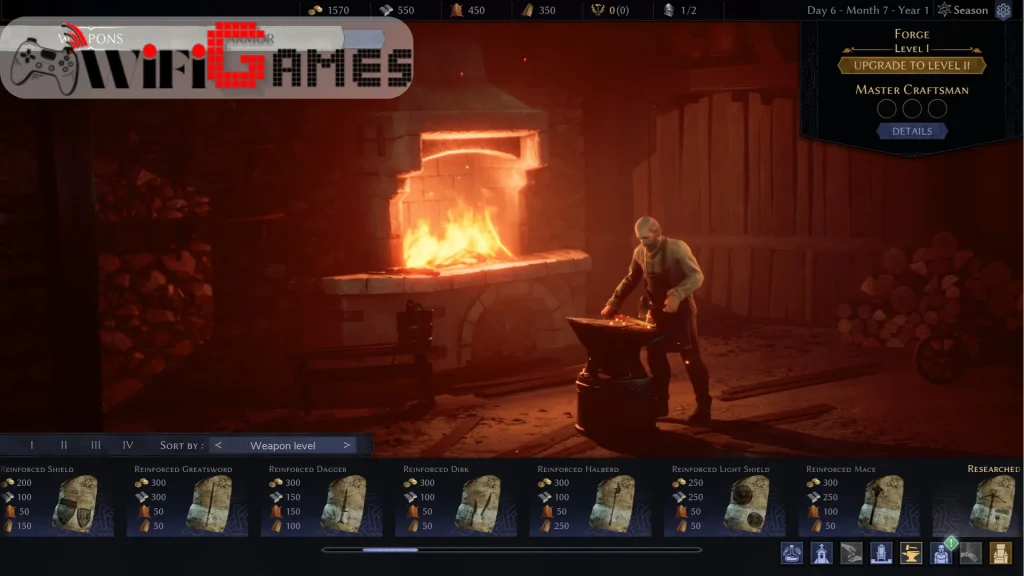Click middle Master Craftsman empty slot
Viewport: 1024px width, 576px height.
point(912,108)
